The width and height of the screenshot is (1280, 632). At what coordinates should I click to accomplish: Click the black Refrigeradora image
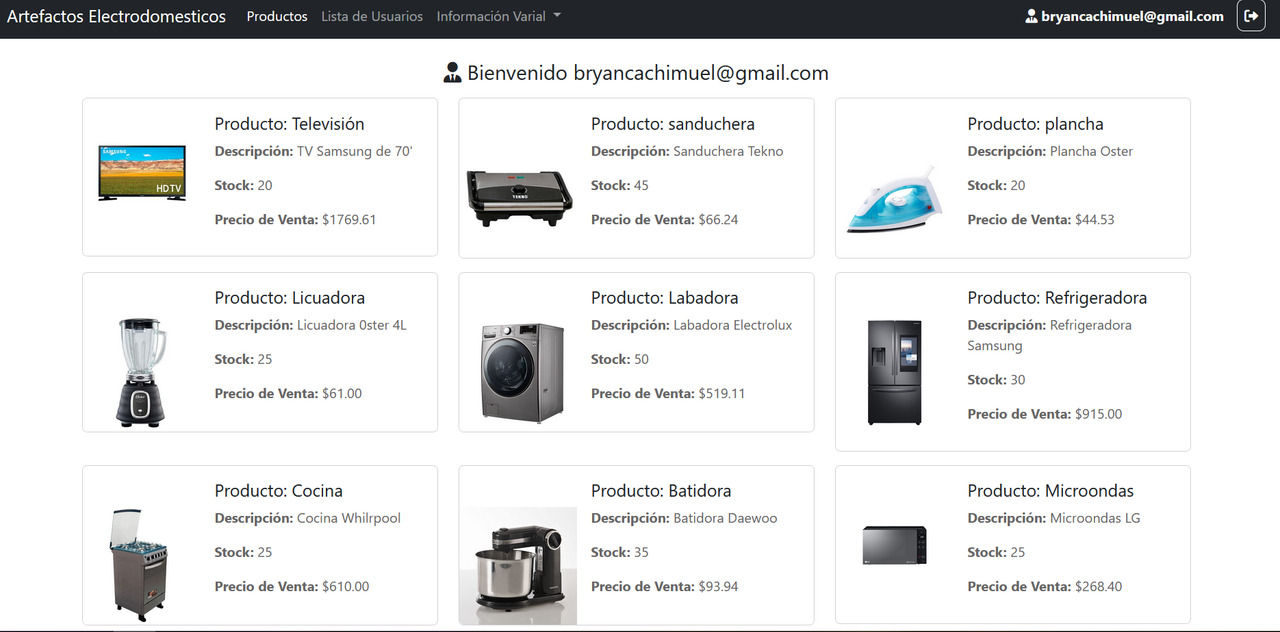click(x=895, y=372)
